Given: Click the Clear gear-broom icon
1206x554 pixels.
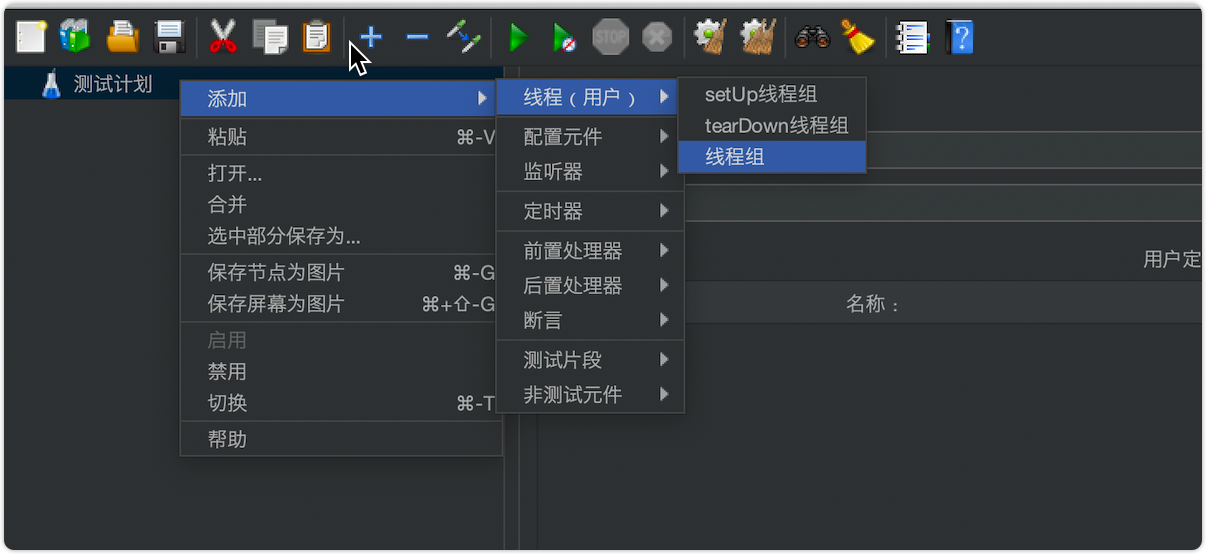Looking at the screenshot, I should coord(710,38).
